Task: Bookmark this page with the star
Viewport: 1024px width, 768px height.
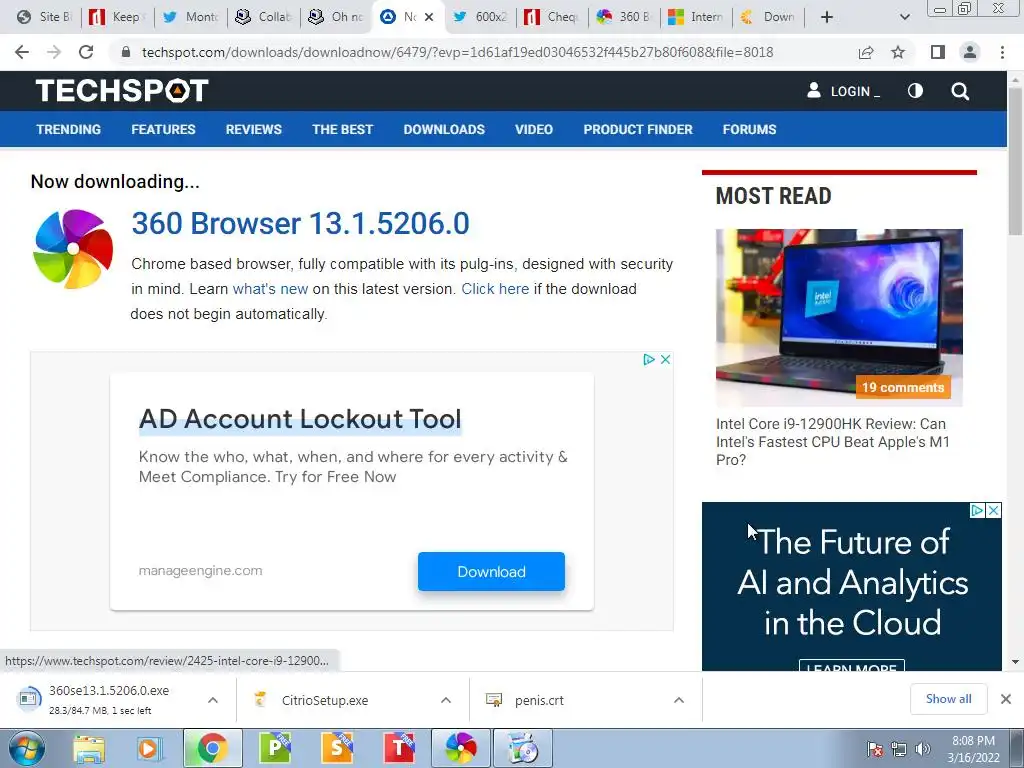Action: click(x=898, y=52)
